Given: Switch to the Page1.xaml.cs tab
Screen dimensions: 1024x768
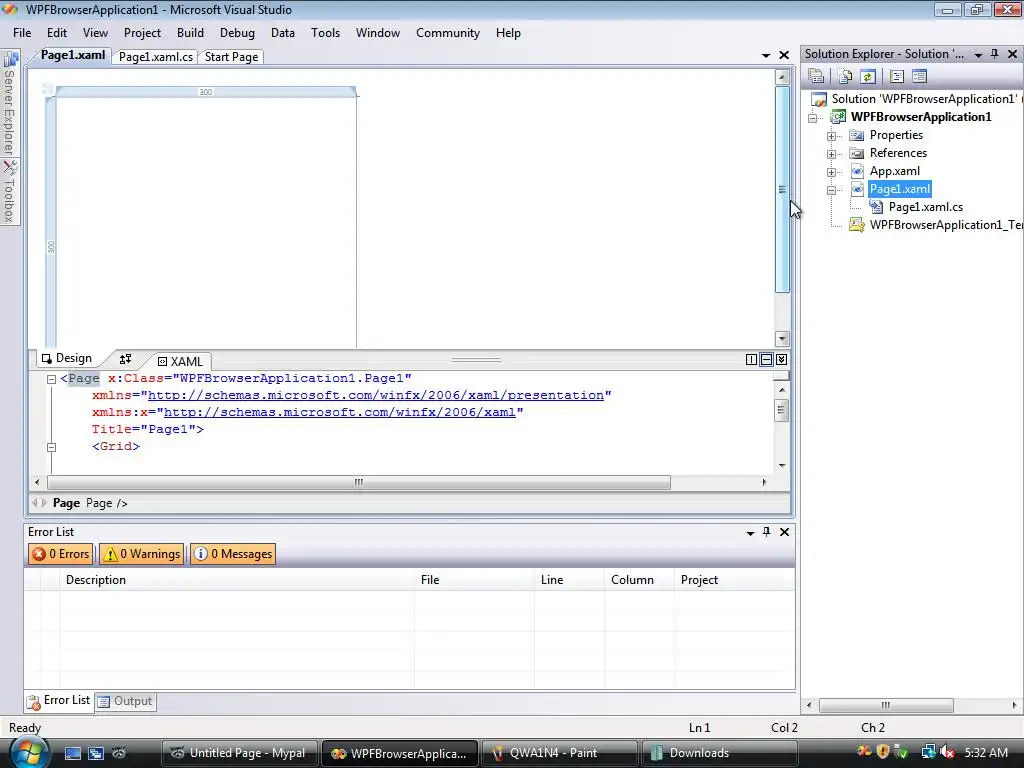Looking at the screenshot, I should coord(155,57).
